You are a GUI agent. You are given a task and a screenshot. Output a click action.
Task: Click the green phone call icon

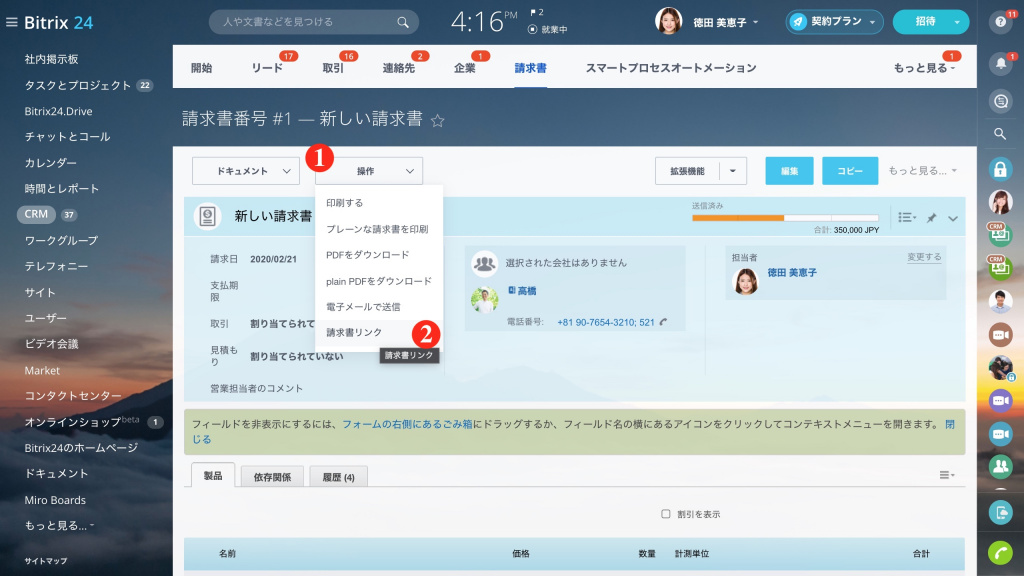pyautogui.click(x=1000, y=552)
